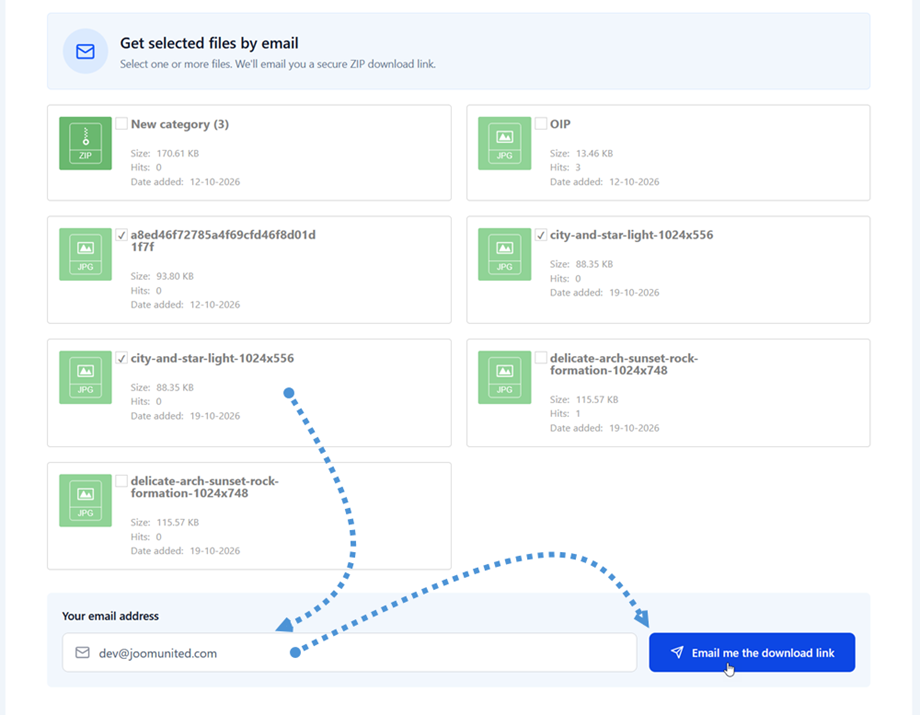
Task: Click the Your email address label
Action: click(110, 616)
